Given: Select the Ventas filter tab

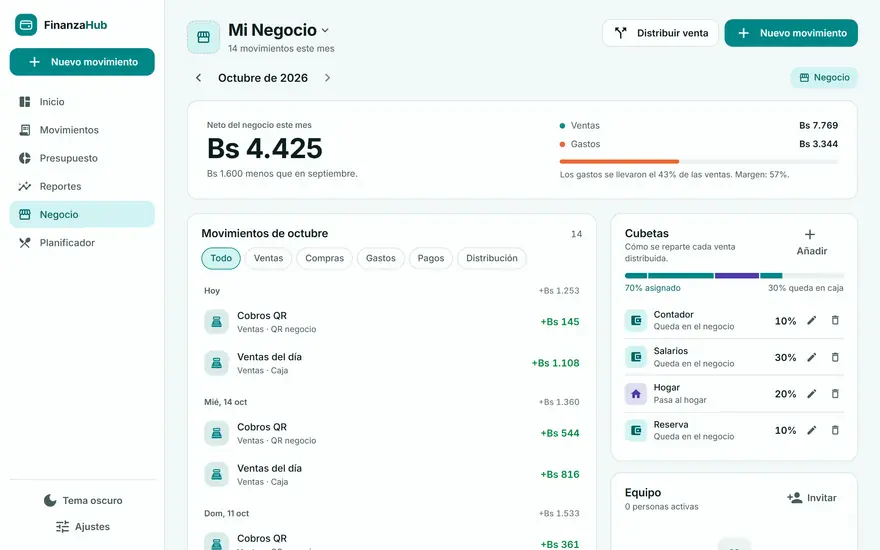Looking at the screenshot, I should pos(268,258).
